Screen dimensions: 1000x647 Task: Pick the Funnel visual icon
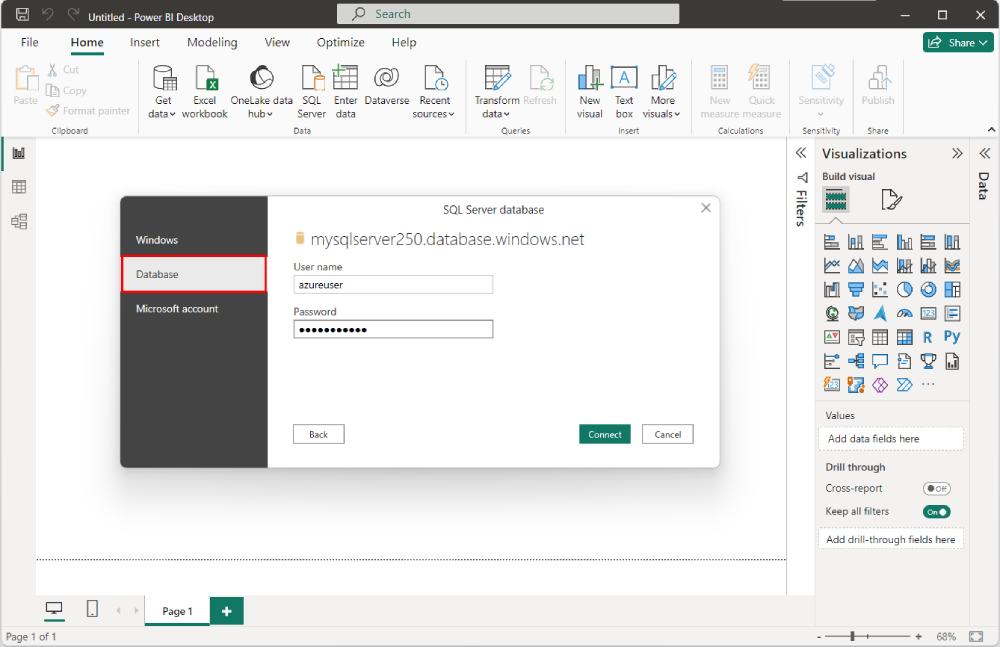pyautogui.click(x=856, y=290)
